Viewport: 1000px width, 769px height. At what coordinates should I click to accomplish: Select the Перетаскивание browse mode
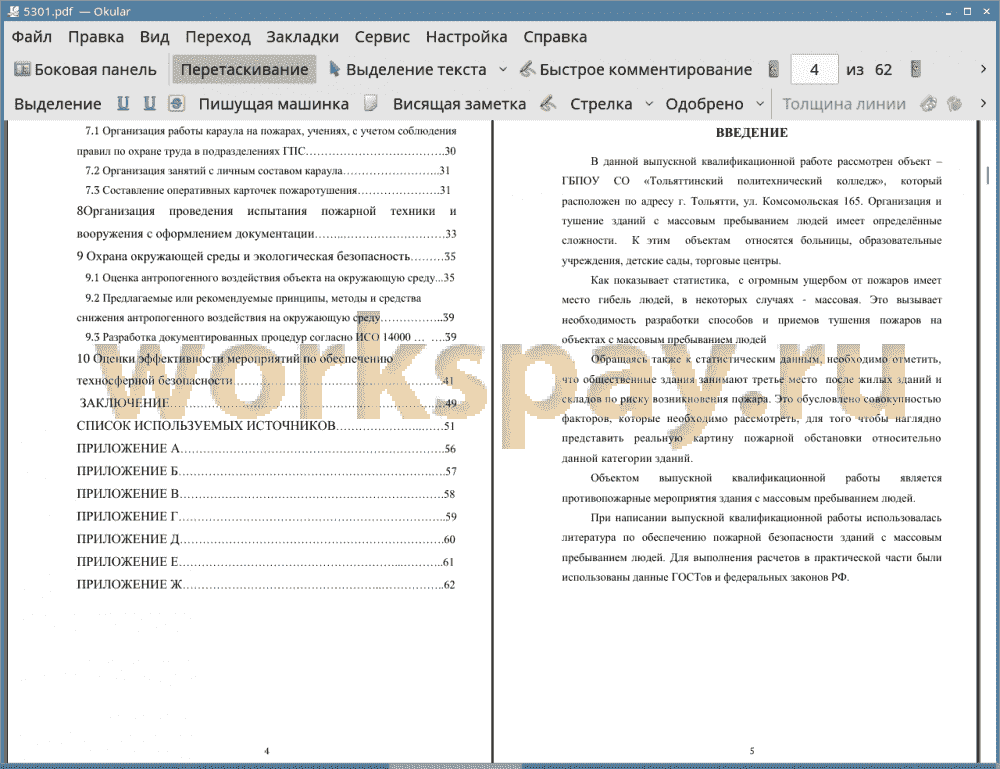(x=244, y=70)
